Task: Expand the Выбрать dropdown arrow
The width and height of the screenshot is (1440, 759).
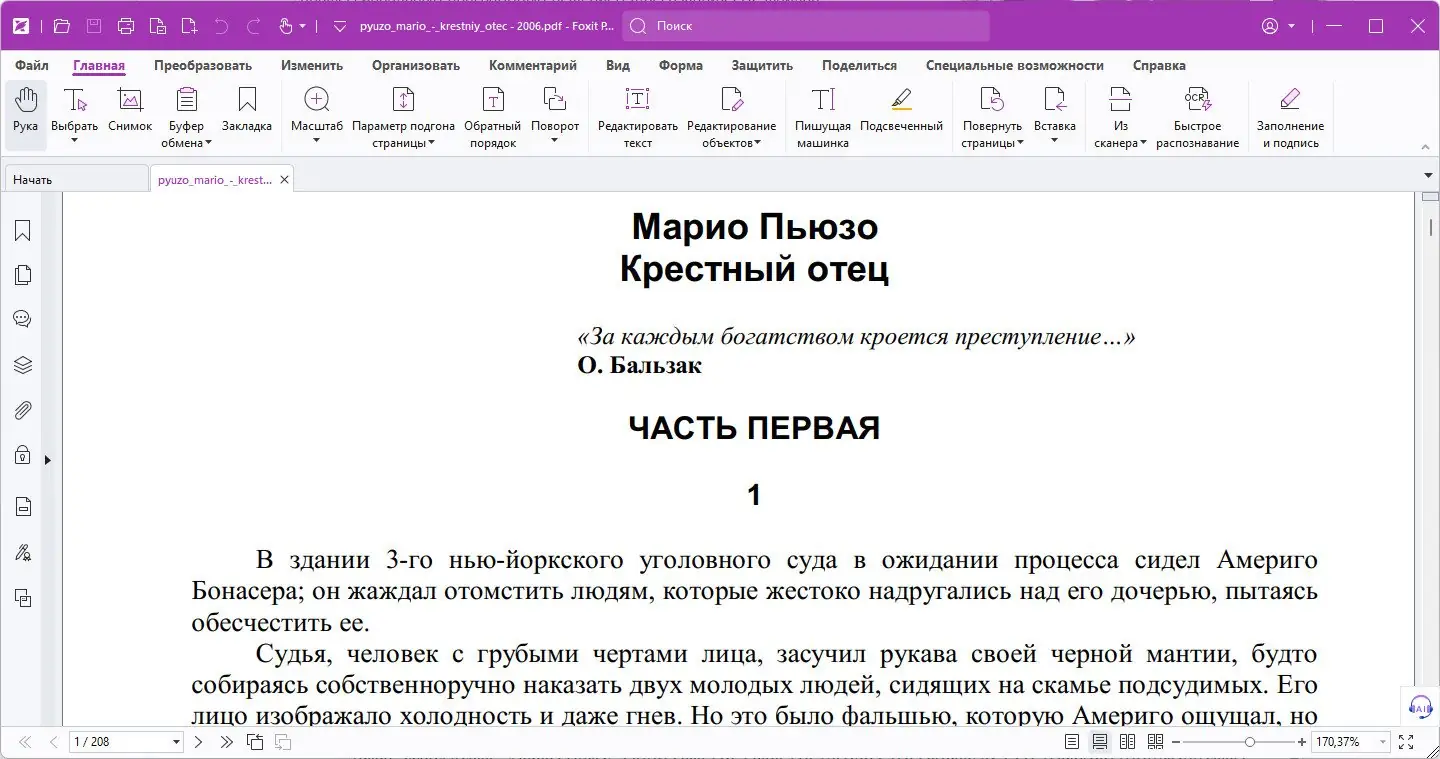Action: pos(75,140)
